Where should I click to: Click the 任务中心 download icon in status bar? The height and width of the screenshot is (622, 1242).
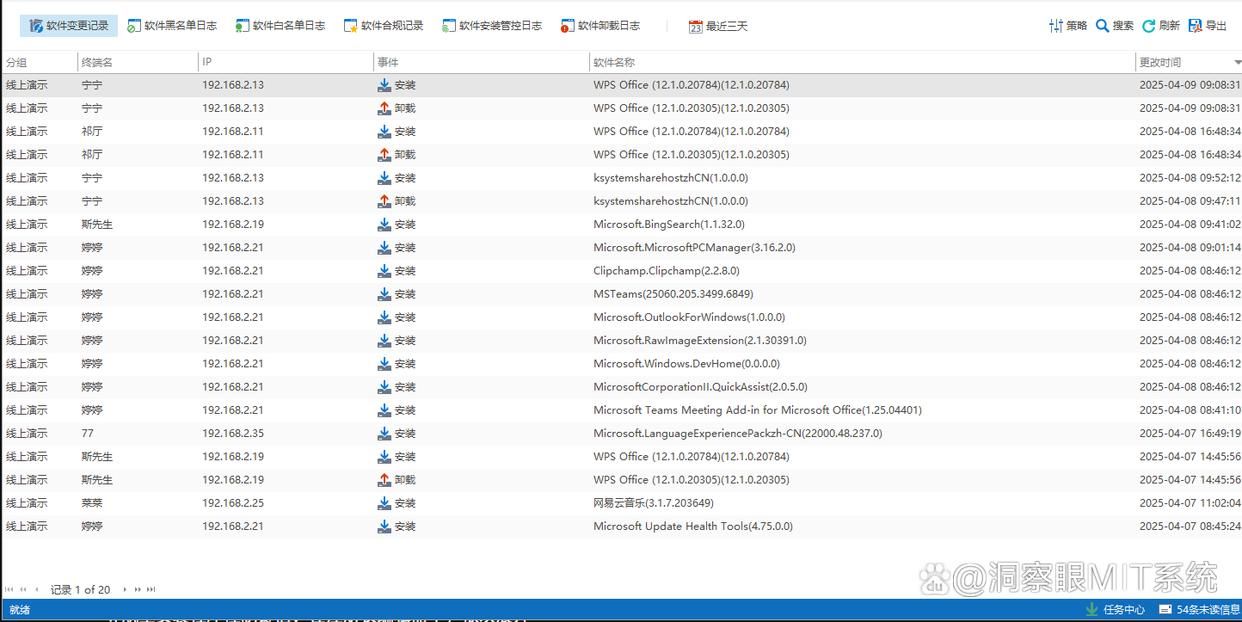[x=1091, y=610]
